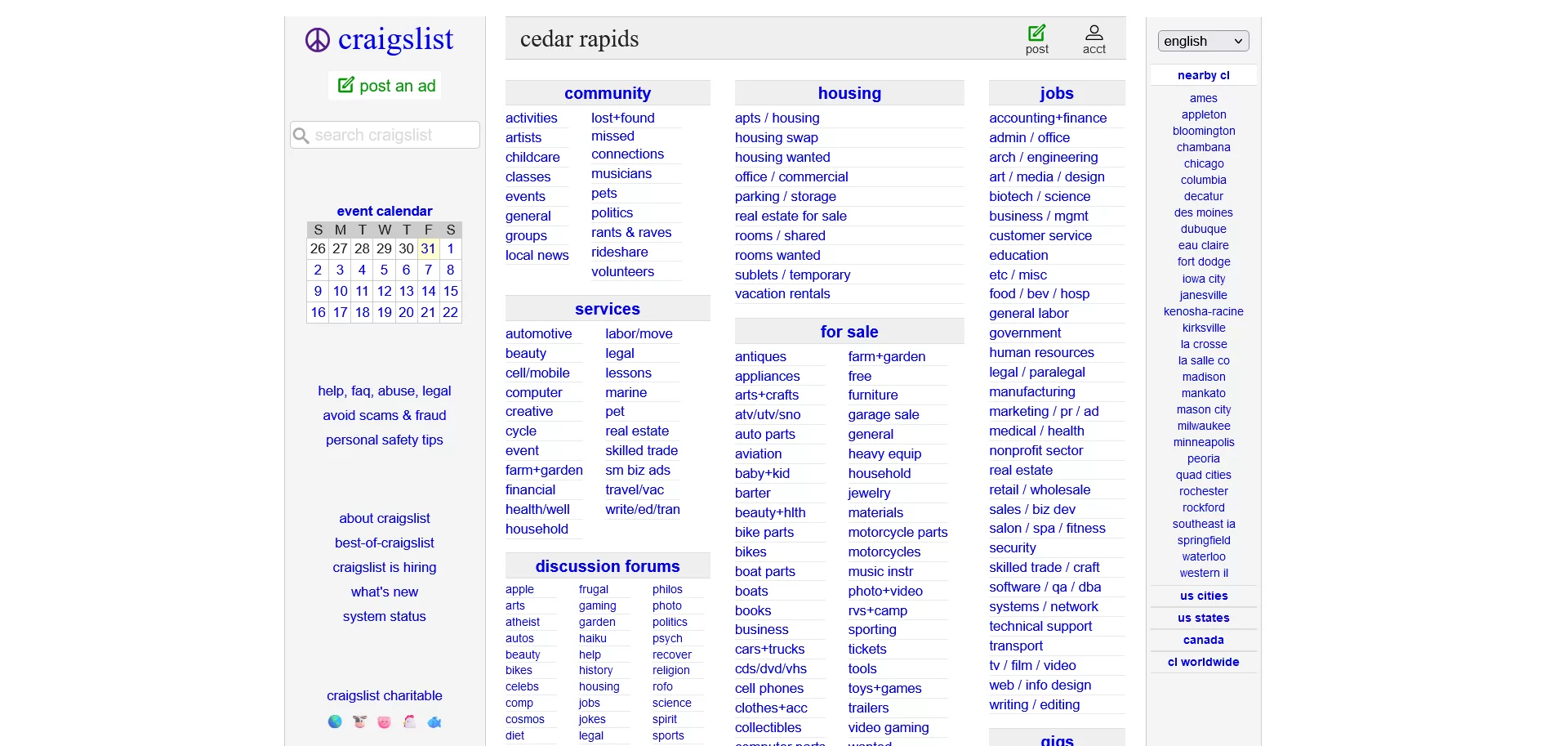Expand the us states section
1568x746 pixels.
pos(1204,618)
